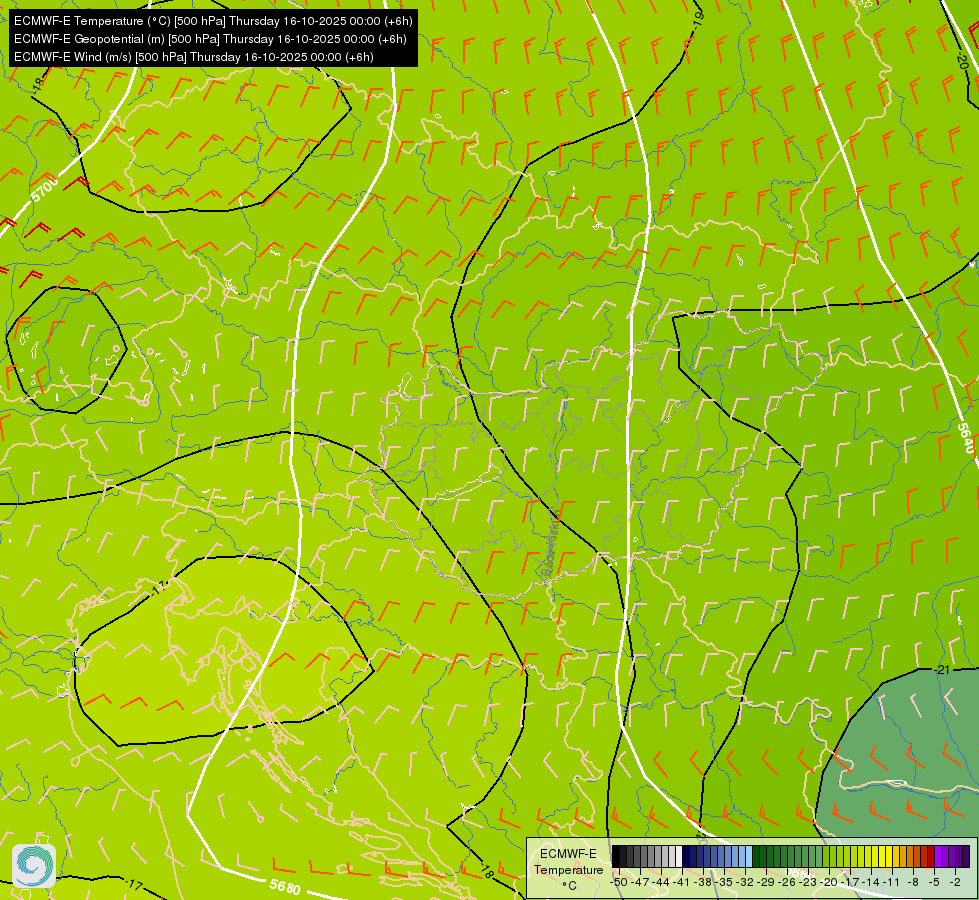979x900 pixels.
Task: Click the -8 legend scale value
Action: pyautogui.click(x=913, y=883)
